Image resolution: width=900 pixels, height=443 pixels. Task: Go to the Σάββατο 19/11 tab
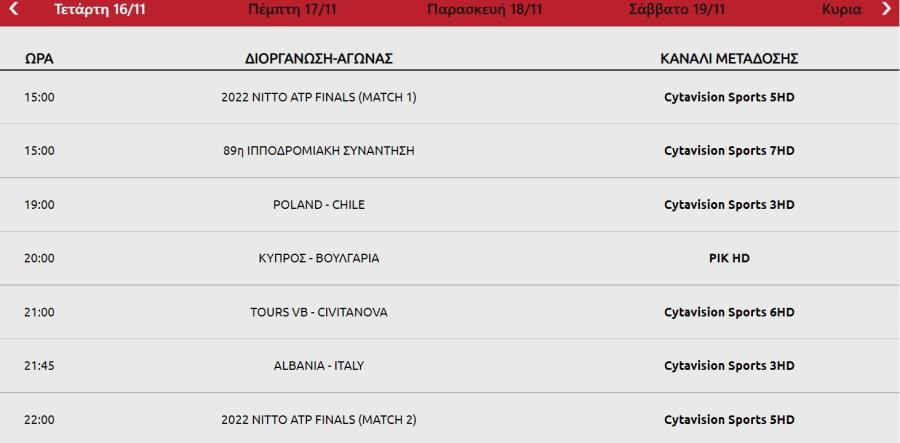tap(677, 10)
